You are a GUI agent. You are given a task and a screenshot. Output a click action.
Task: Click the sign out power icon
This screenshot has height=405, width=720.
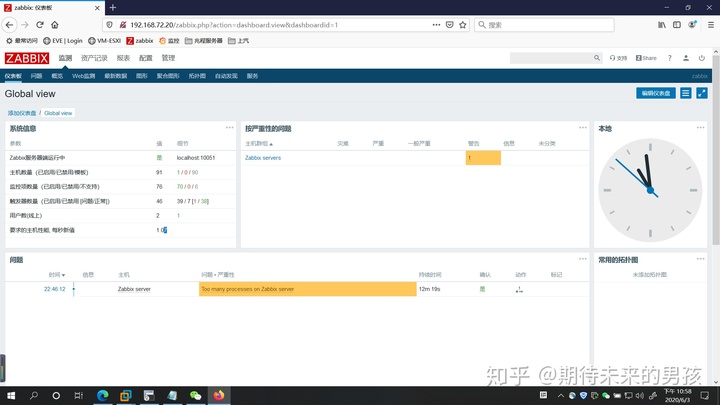702,58
